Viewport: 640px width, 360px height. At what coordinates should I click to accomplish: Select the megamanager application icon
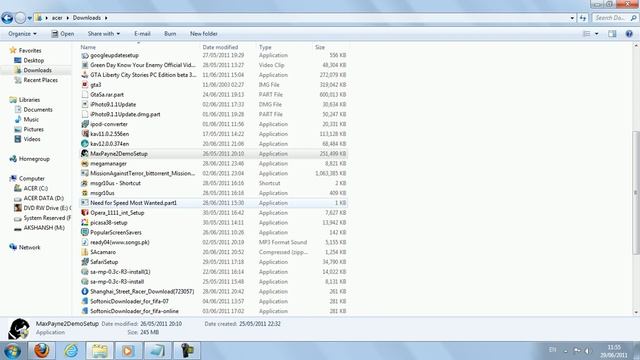coord(85,163)
